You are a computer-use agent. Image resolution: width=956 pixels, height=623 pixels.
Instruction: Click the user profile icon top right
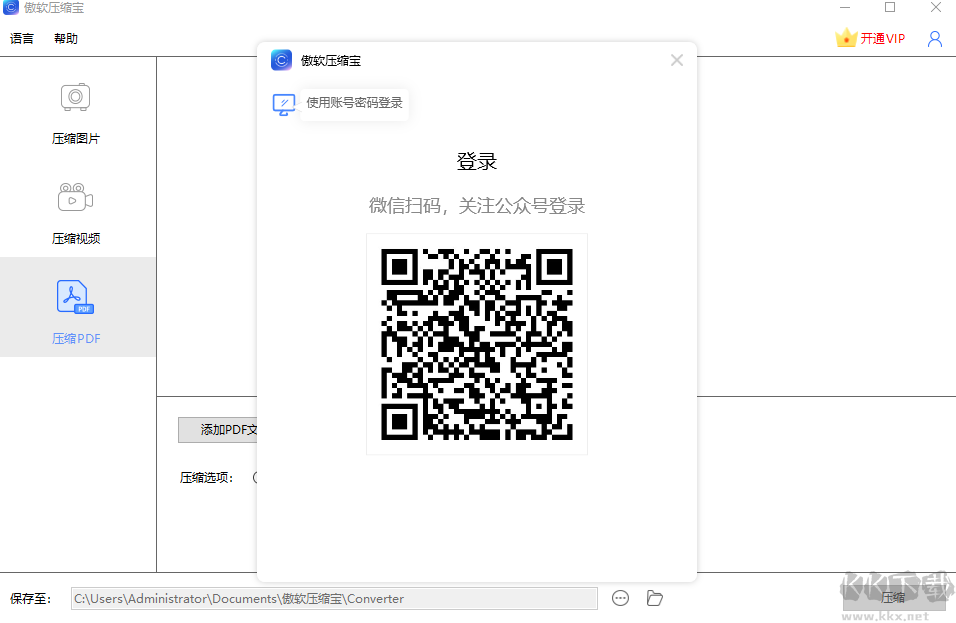(x=934, y=38)
